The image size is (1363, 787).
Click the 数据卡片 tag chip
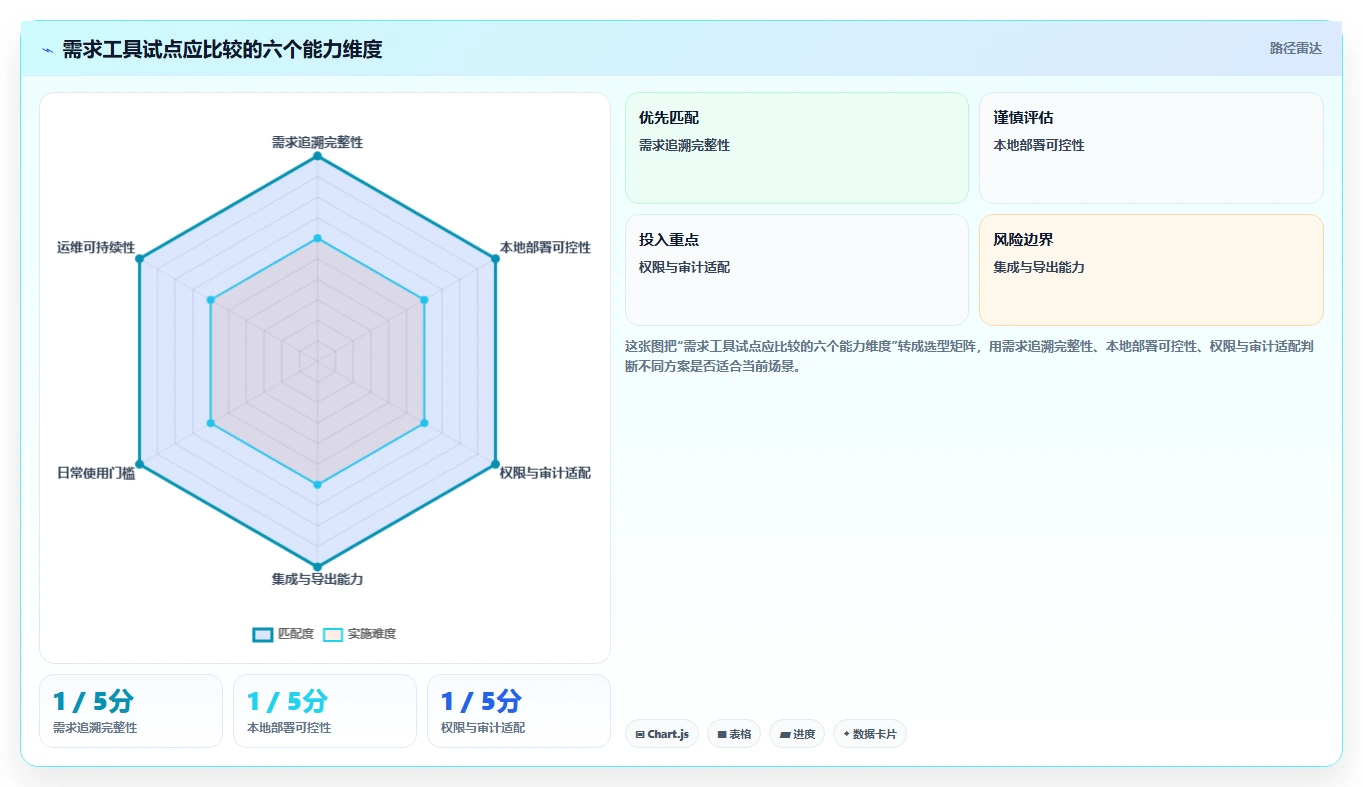pyautogui.click(x=870, y=734)
